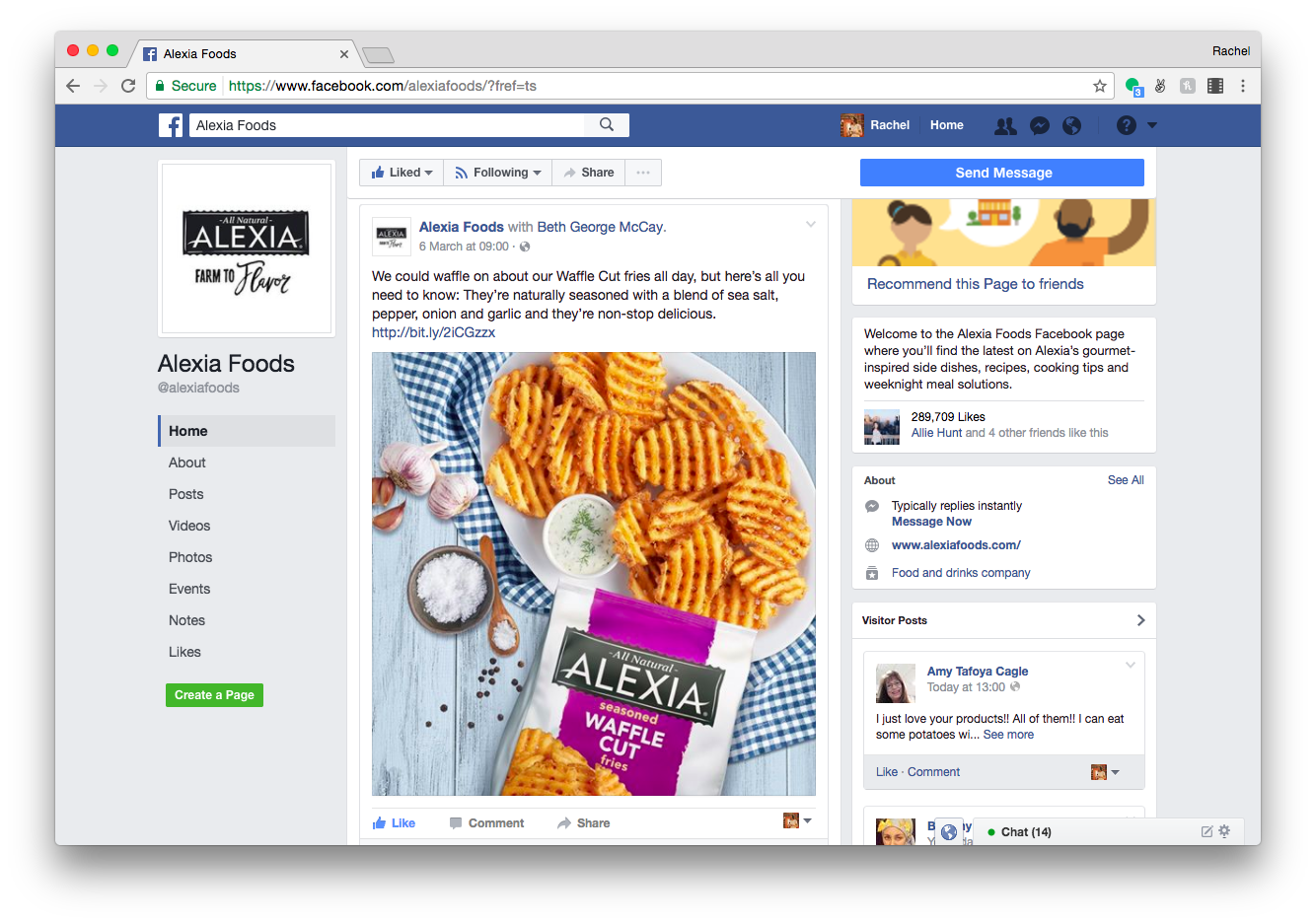Image resolution: width=1316 pixels, height=924 pixels.
Task: Open the Messenger messages icon
Action: tap(1039, 125)
